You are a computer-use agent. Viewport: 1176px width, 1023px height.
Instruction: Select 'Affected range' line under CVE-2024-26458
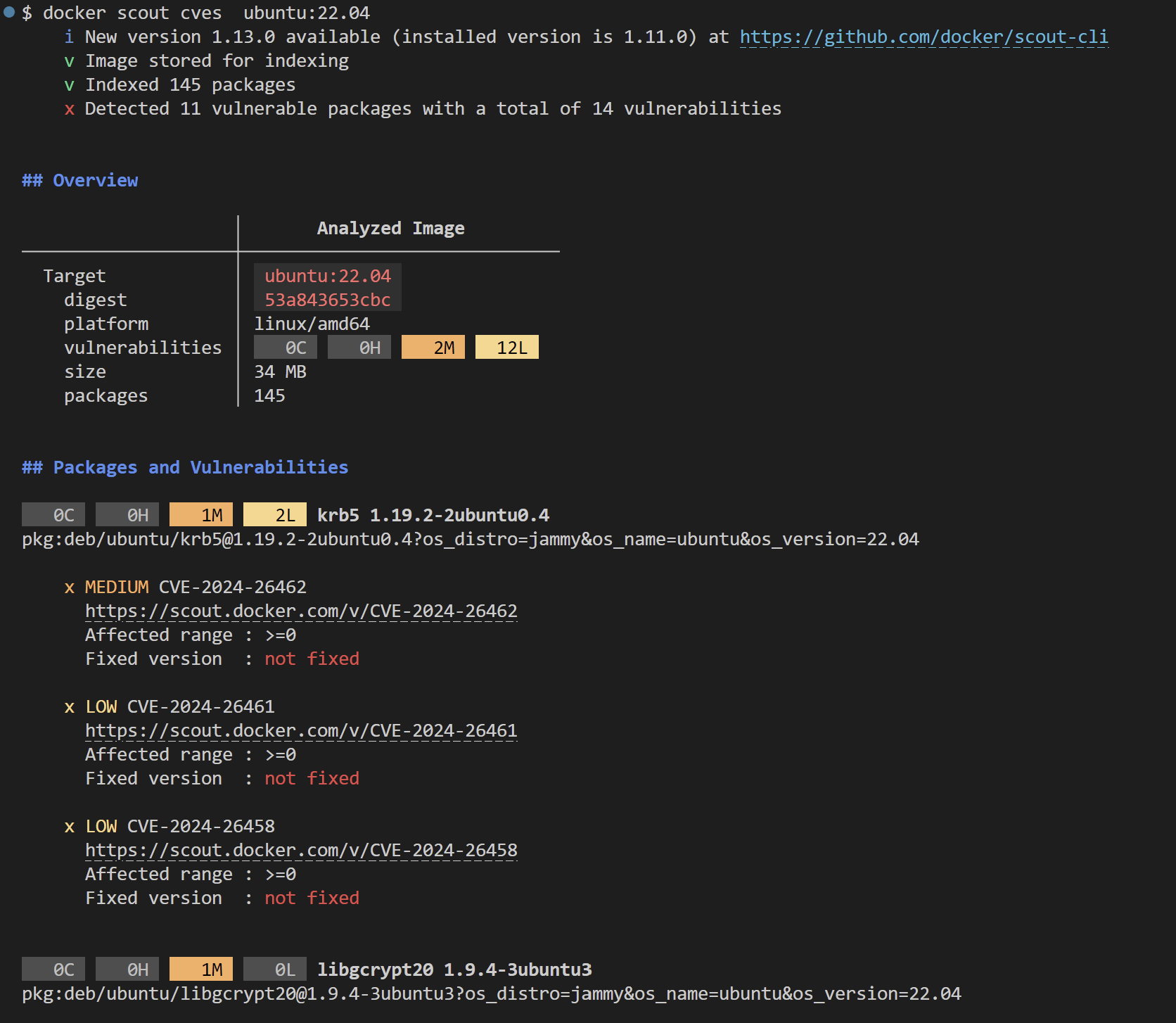191,874
